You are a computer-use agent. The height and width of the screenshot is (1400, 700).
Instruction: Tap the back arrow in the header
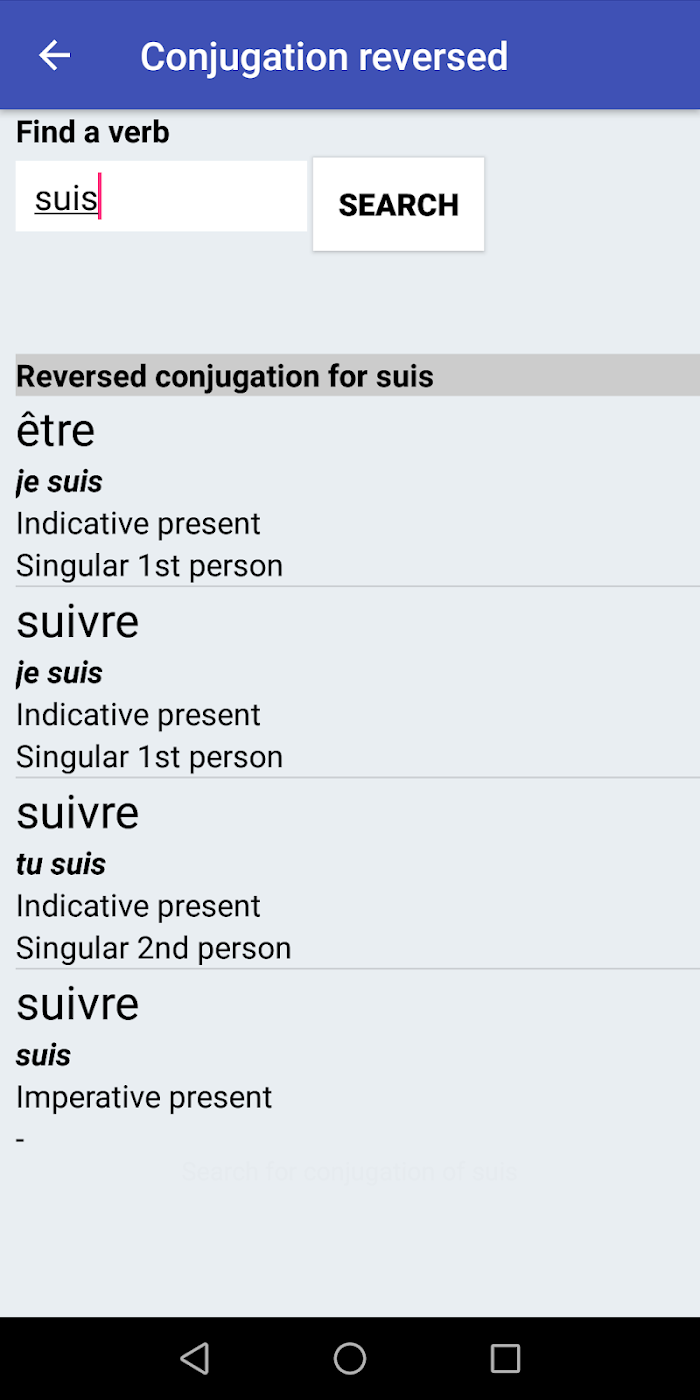(x=54, y=56)
